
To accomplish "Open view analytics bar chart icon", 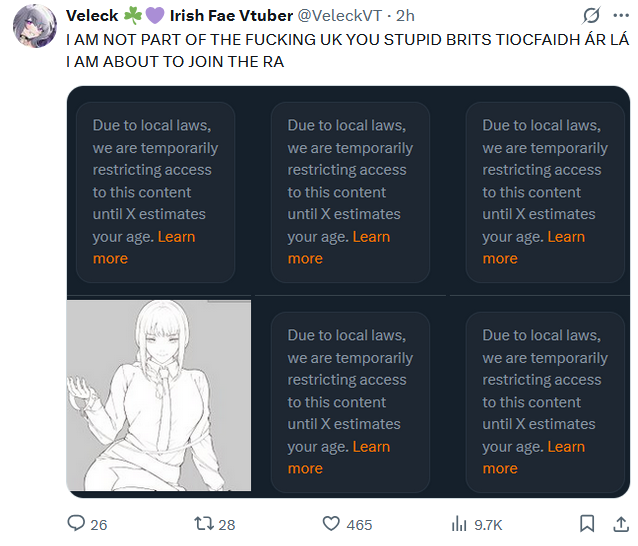I will coord(460,524).
